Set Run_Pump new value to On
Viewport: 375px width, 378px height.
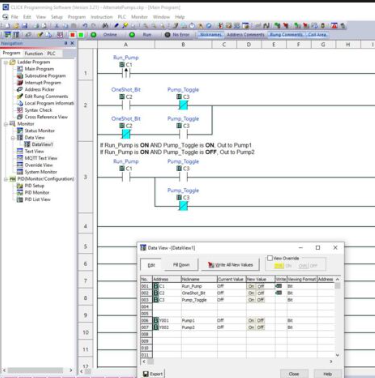tap(251, 286)
